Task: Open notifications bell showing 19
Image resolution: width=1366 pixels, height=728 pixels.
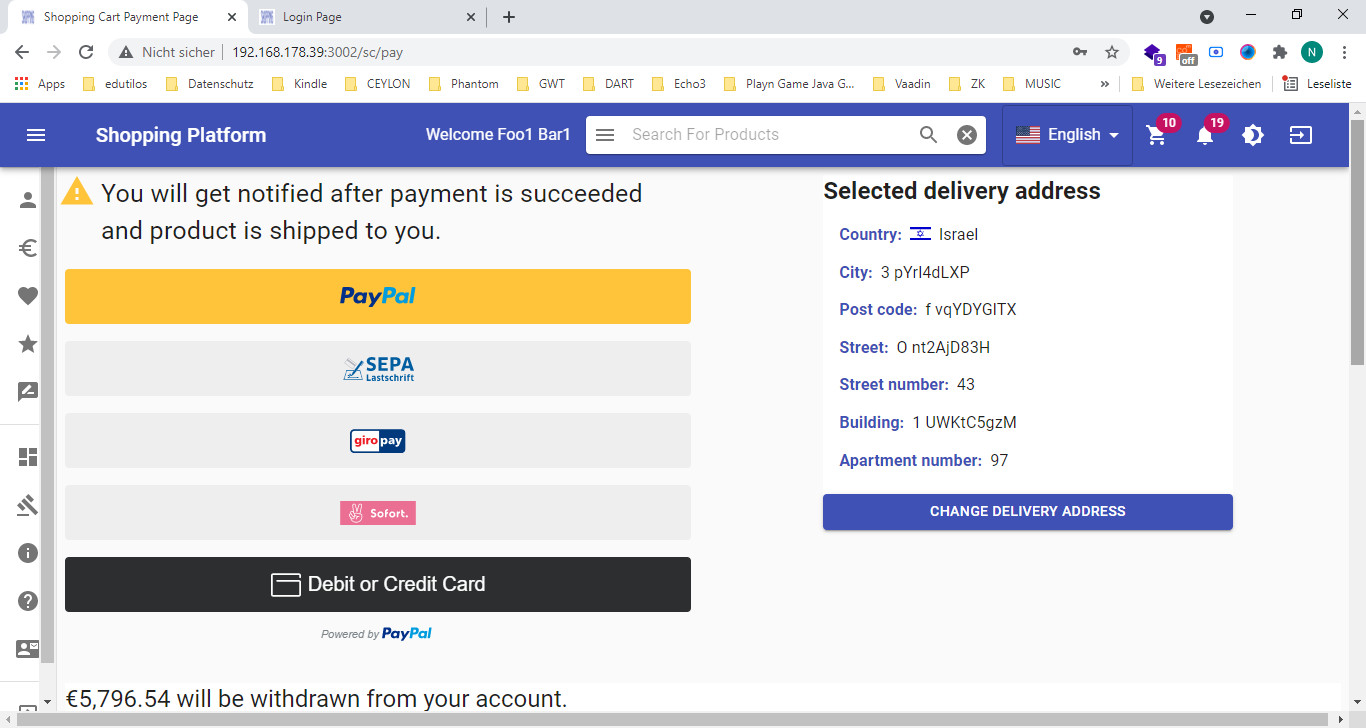Action: pos(1205,135)
